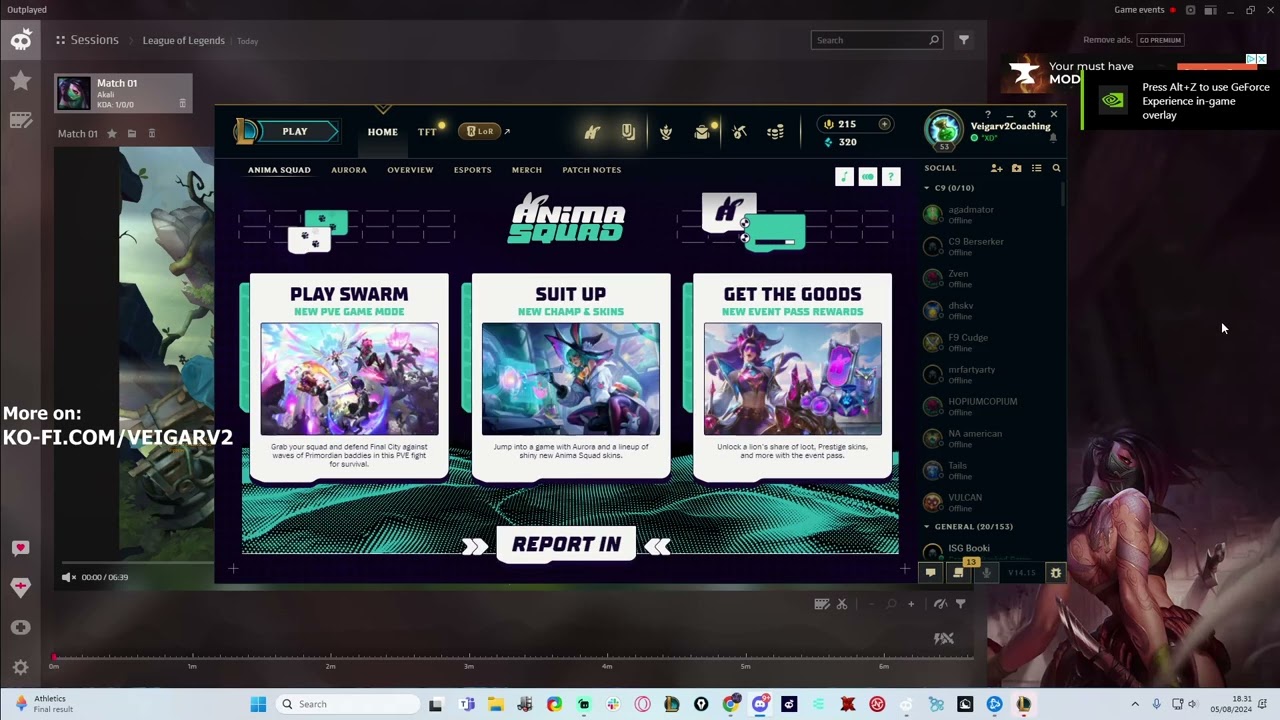Toggle animation button on Anima Squad page
Screen dimensions: 1280x720
coord(868,177)
